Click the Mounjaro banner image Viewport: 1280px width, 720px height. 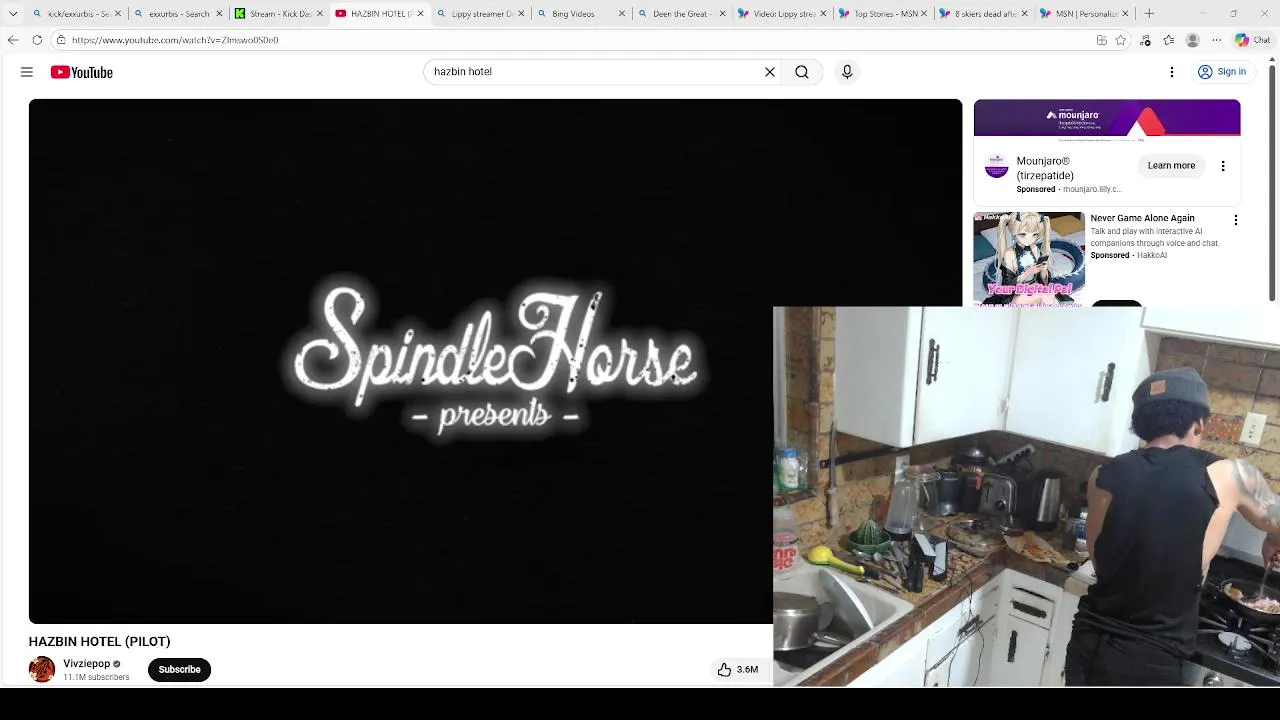1107,118
